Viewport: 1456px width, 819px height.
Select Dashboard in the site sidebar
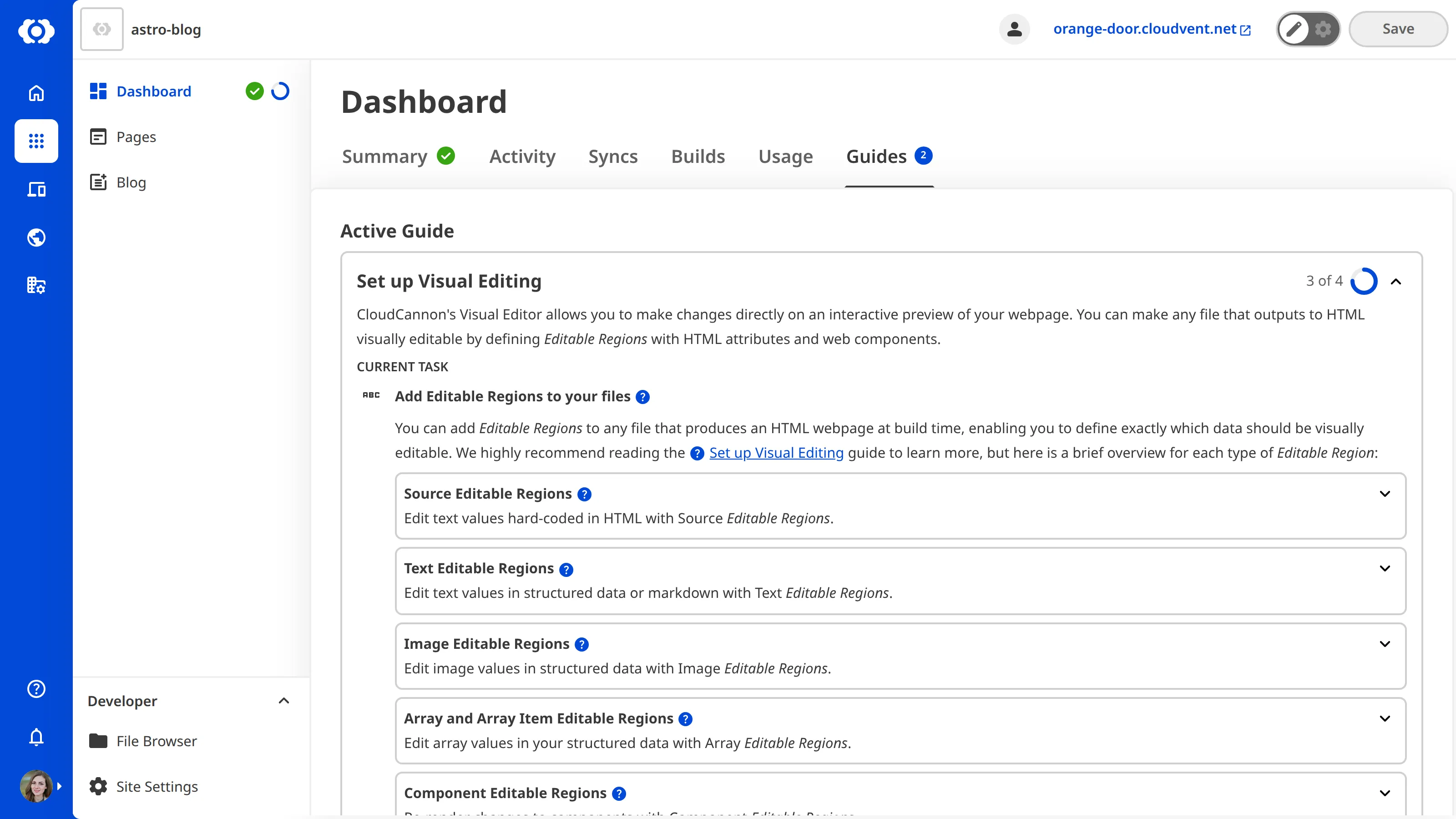[x=154, y=91]
